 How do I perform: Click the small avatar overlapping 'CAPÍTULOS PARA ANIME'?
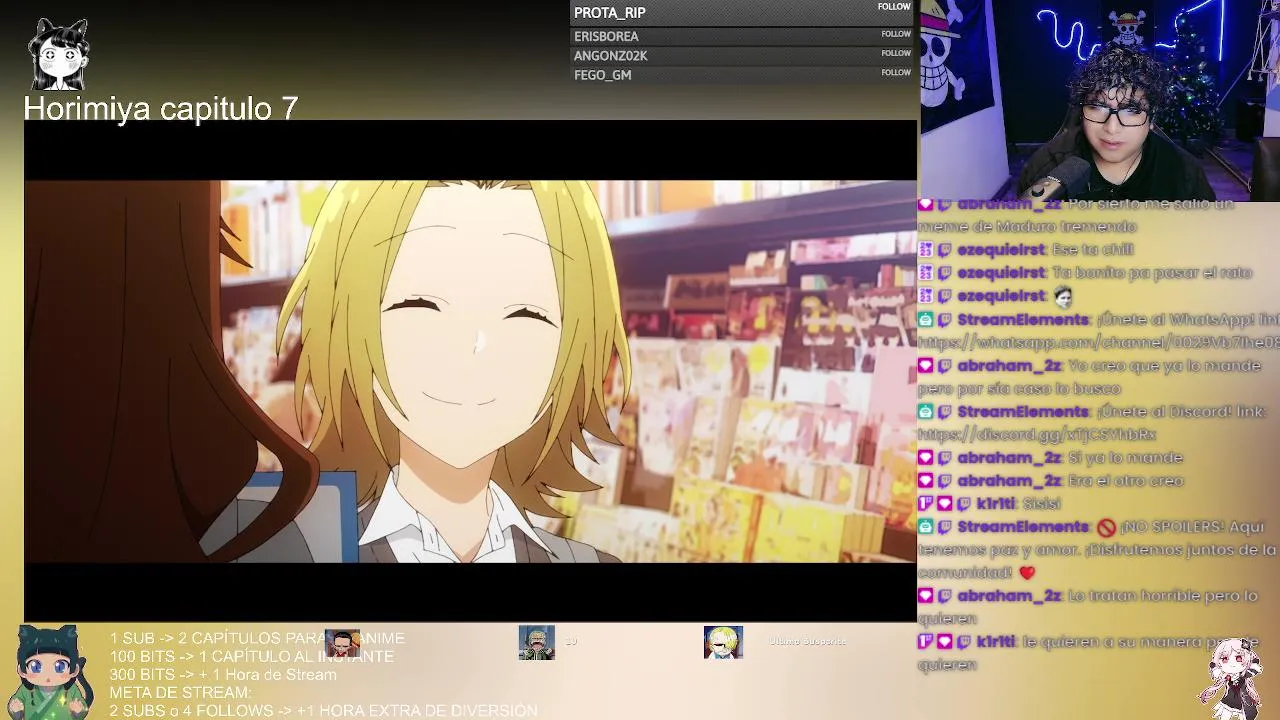click(x=342, y=643)
